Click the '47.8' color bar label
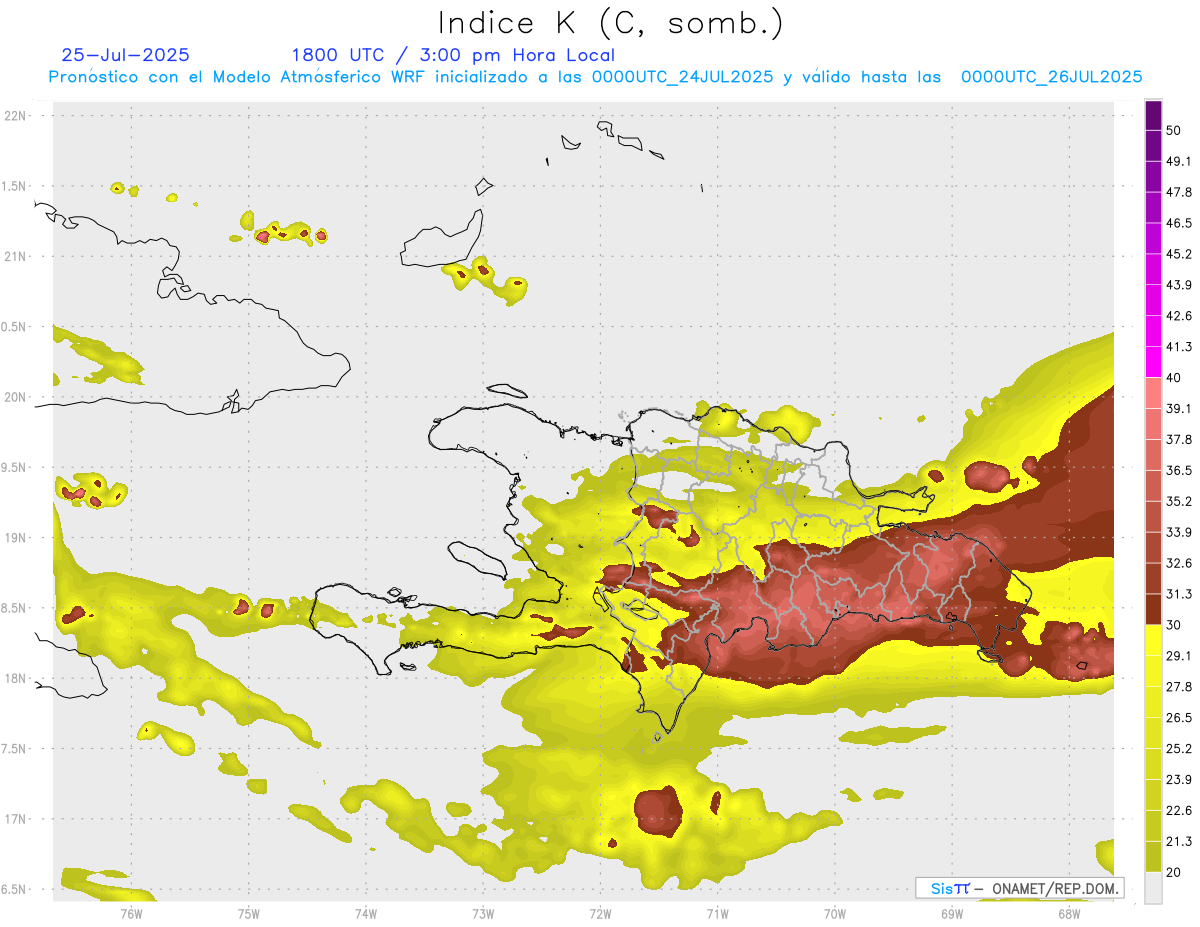 pyautogui.click(x=1178, y=193)
